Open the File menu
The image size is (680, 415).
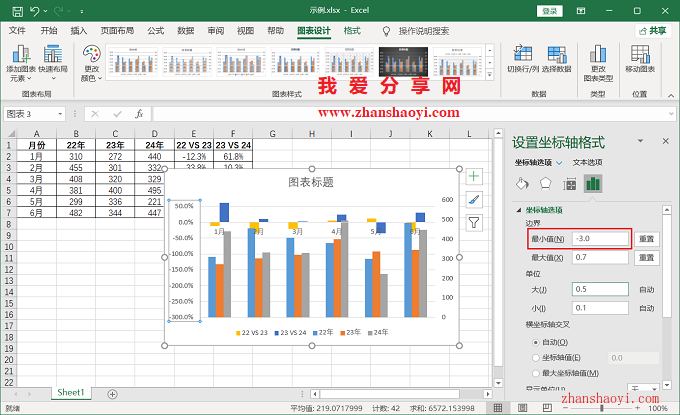[x=17, y=31]
